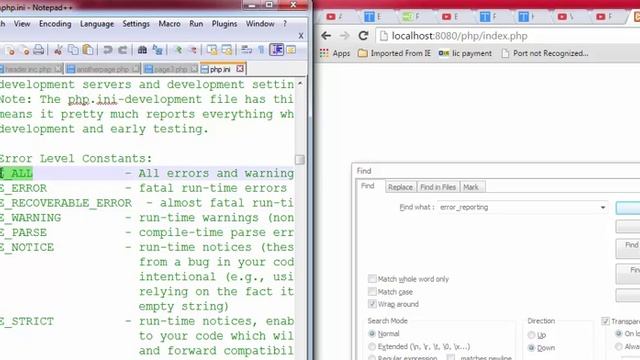Open the ? help menu

[x=285, y=24]
